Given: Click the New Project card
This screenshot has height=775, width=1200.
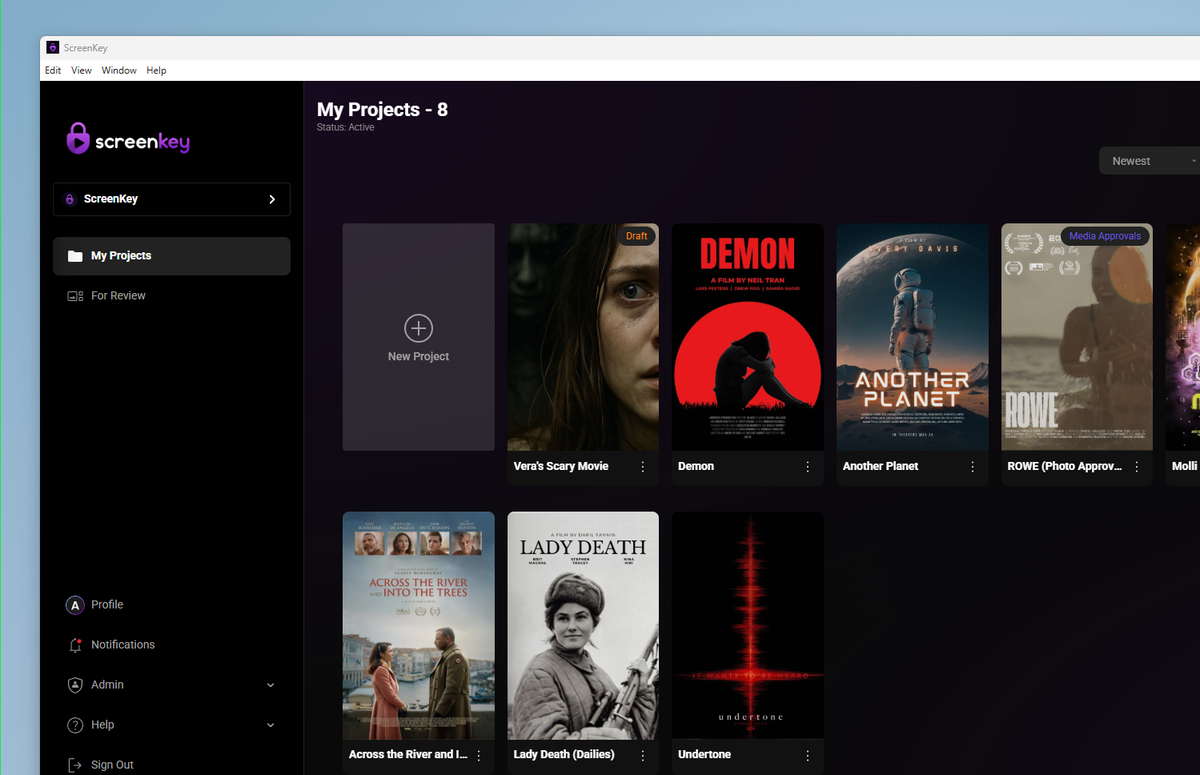Looking at the screenshot, I should click(418, 337).
